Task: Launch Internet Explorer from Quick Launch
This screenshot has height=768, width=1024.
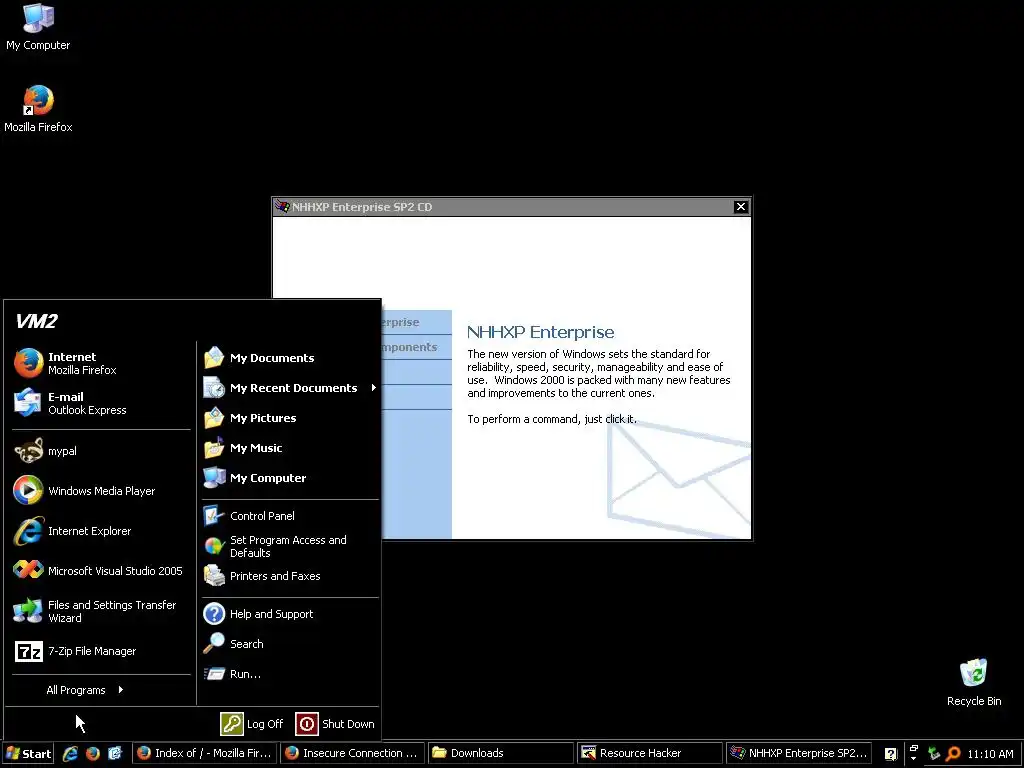Action: 70,753
